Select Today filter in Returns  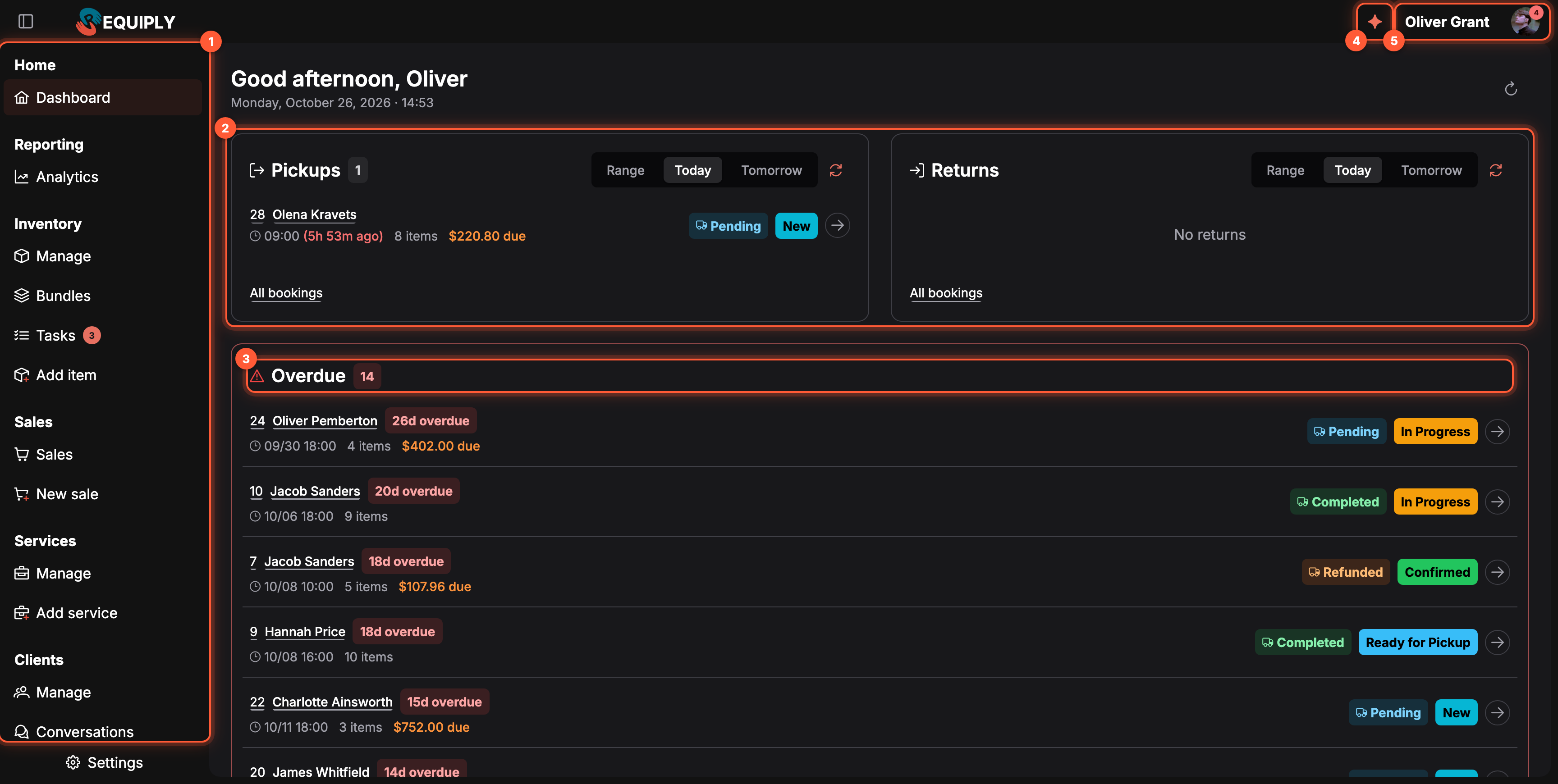point(1352,170)
